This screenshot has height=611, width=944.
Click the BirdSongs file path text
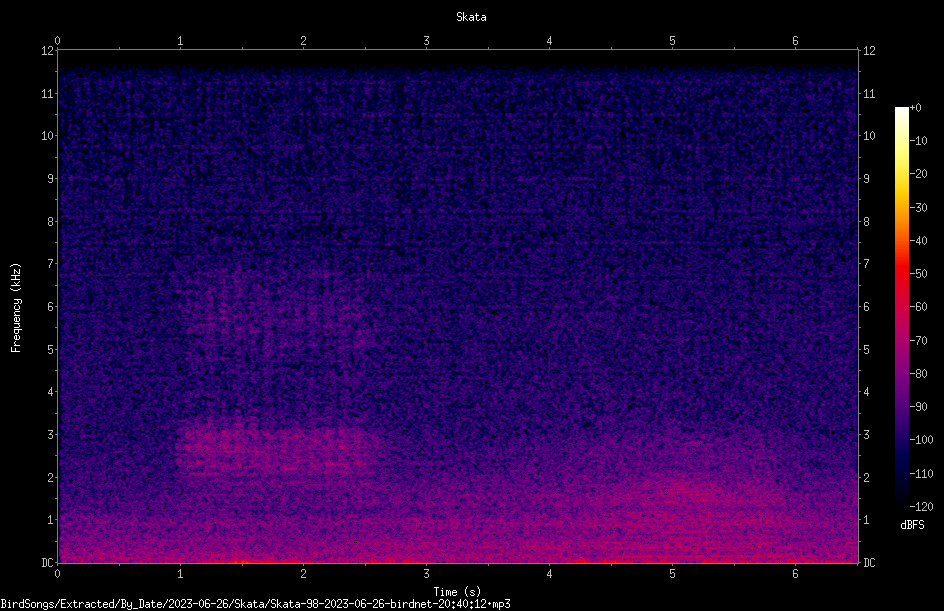pos(255,604)
